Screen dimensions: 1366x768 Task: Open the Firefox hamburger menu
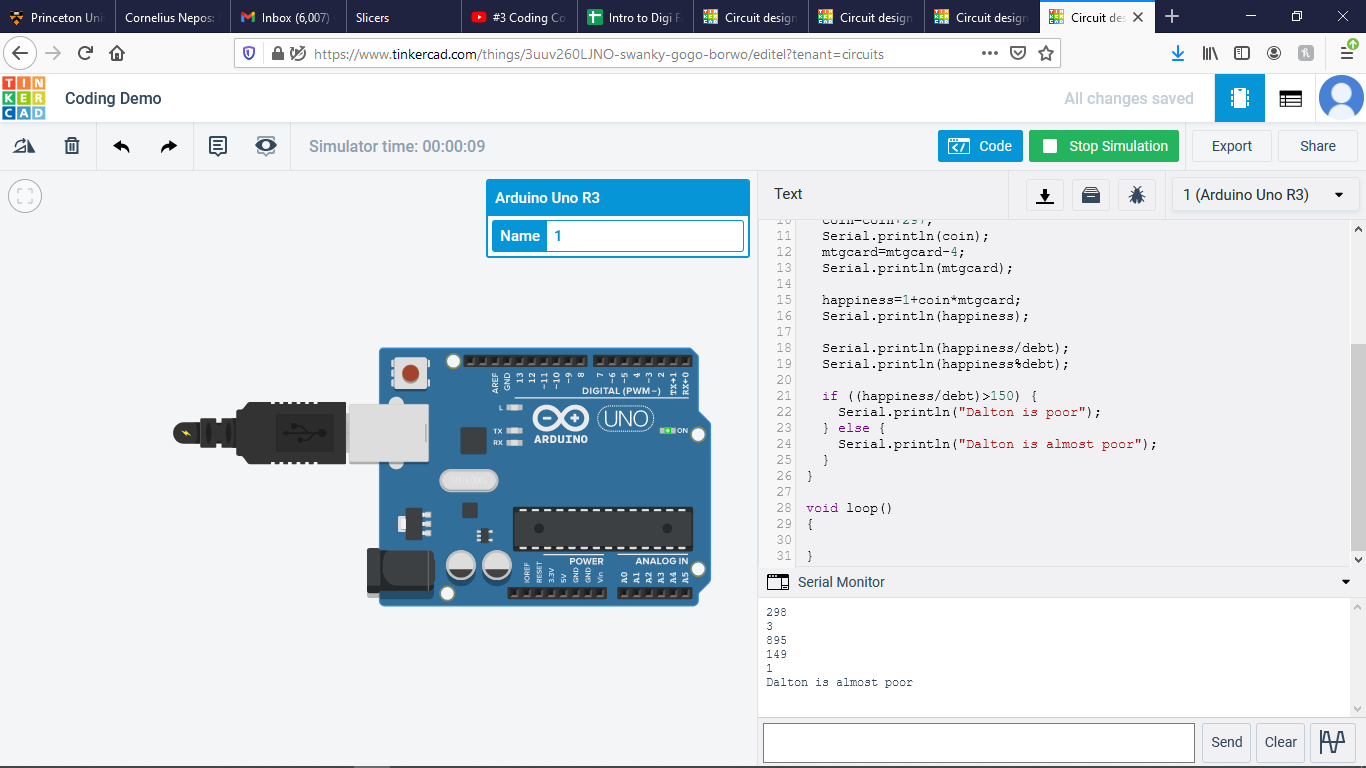click(1348, 54)
